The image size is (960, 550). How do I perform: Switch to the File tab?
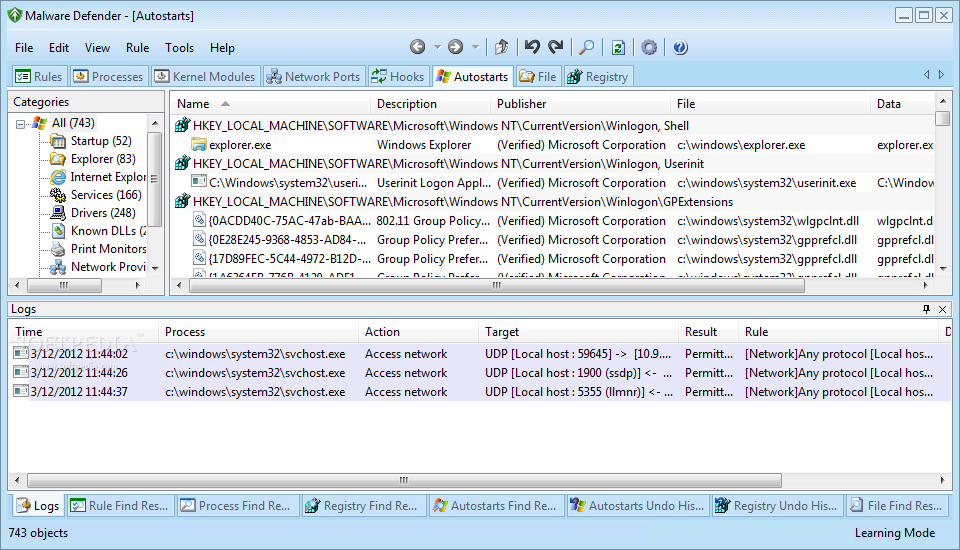click(x=538, y=77)
